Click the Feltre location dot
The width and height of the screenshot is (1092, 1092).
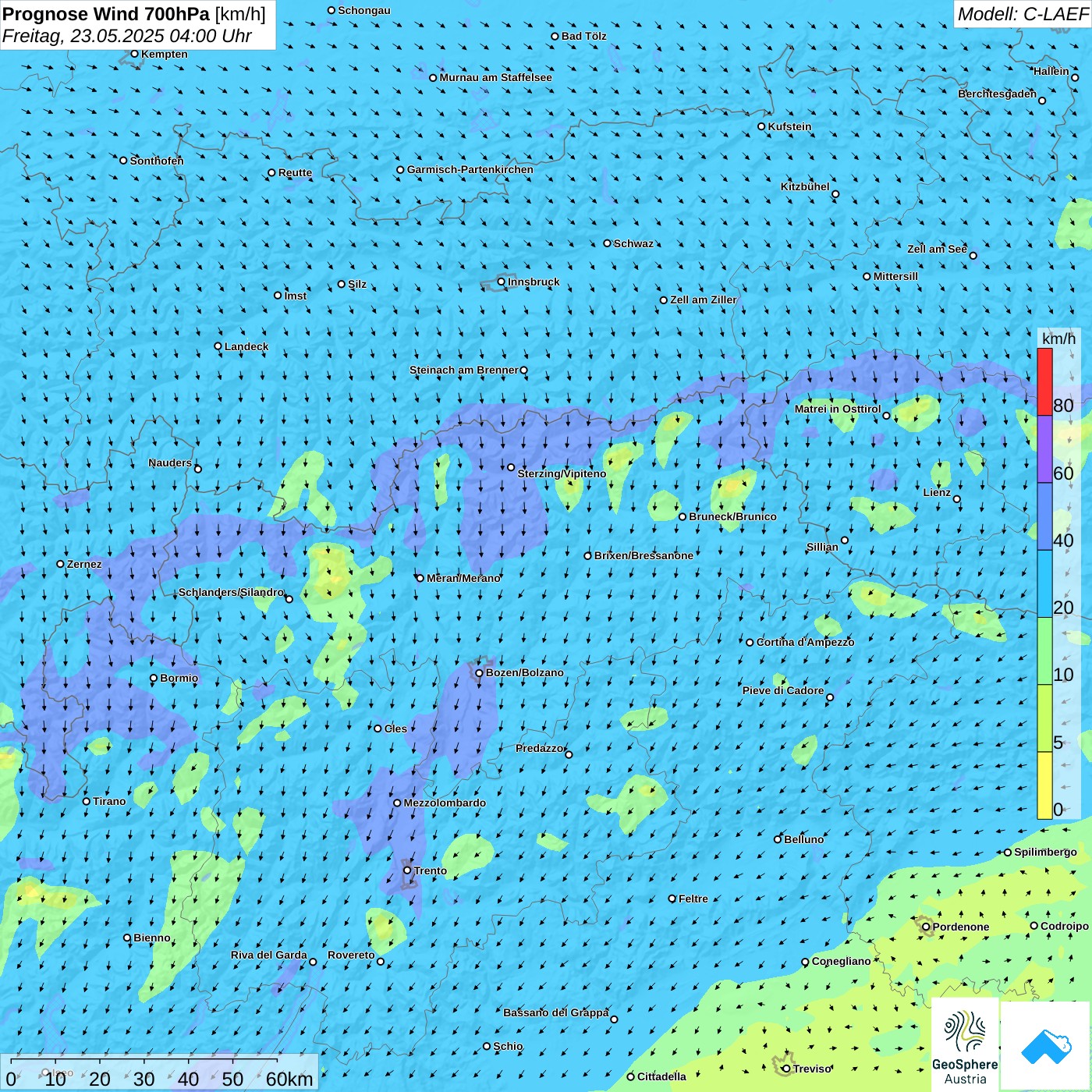click(x=672, y=899)
